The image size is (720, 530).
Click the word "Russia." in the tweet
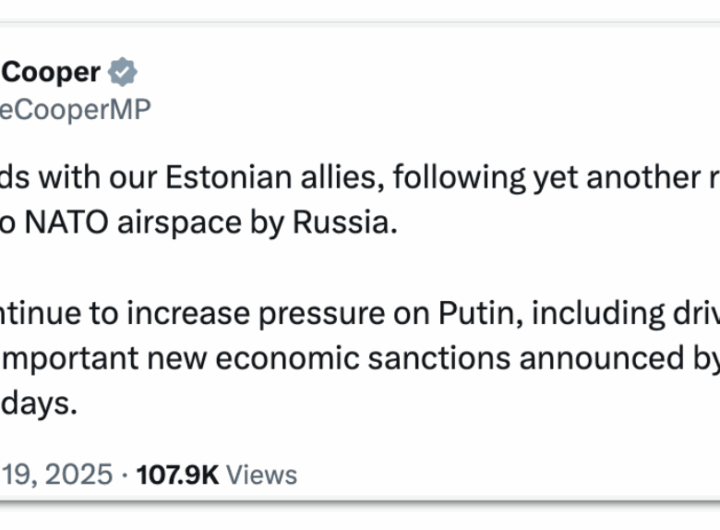coord(345,223)
